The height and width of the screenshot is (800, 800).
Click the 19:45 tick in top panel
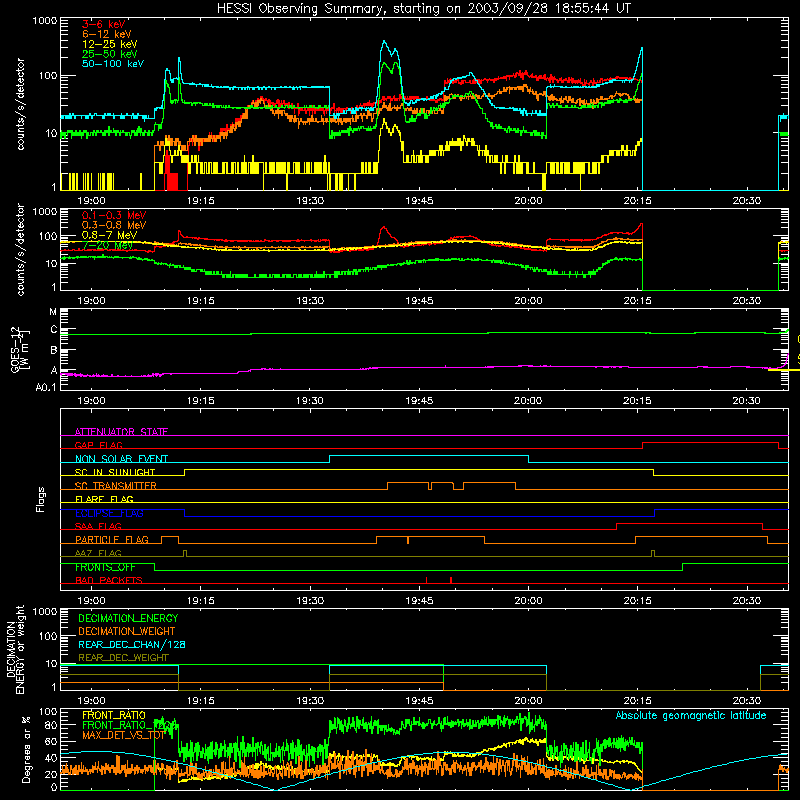[419, 201]
